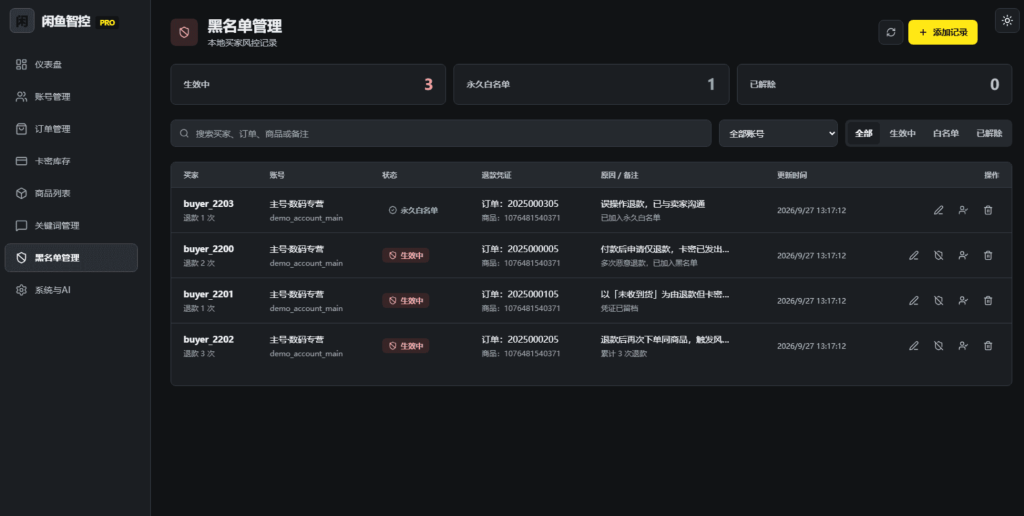Image resolution: width=1024 pixels, height=516 pixels.
Task: Select 黑名单管理 in the sidebar
Action: (x=71, y=257)
